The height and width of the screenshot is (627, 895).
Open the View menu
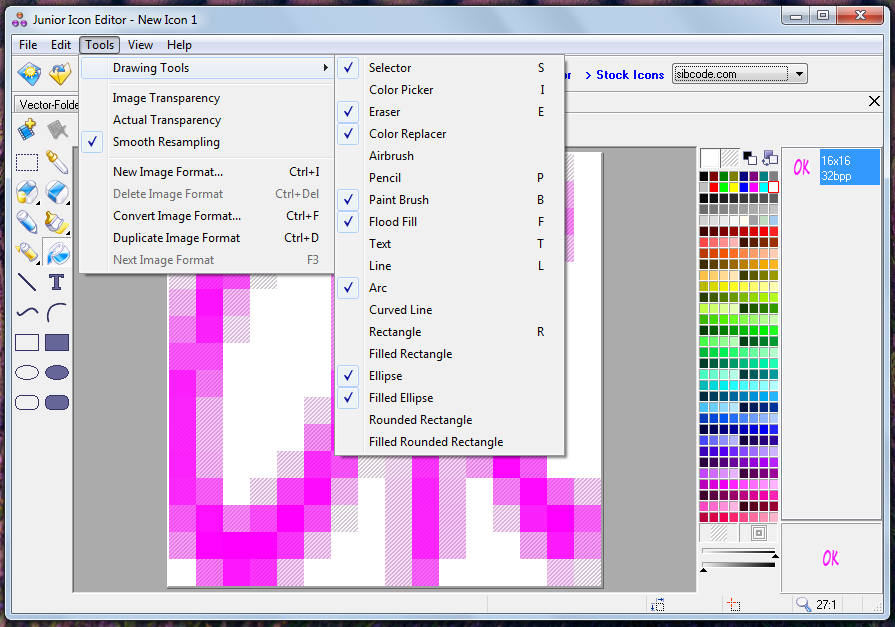point(140,45)
